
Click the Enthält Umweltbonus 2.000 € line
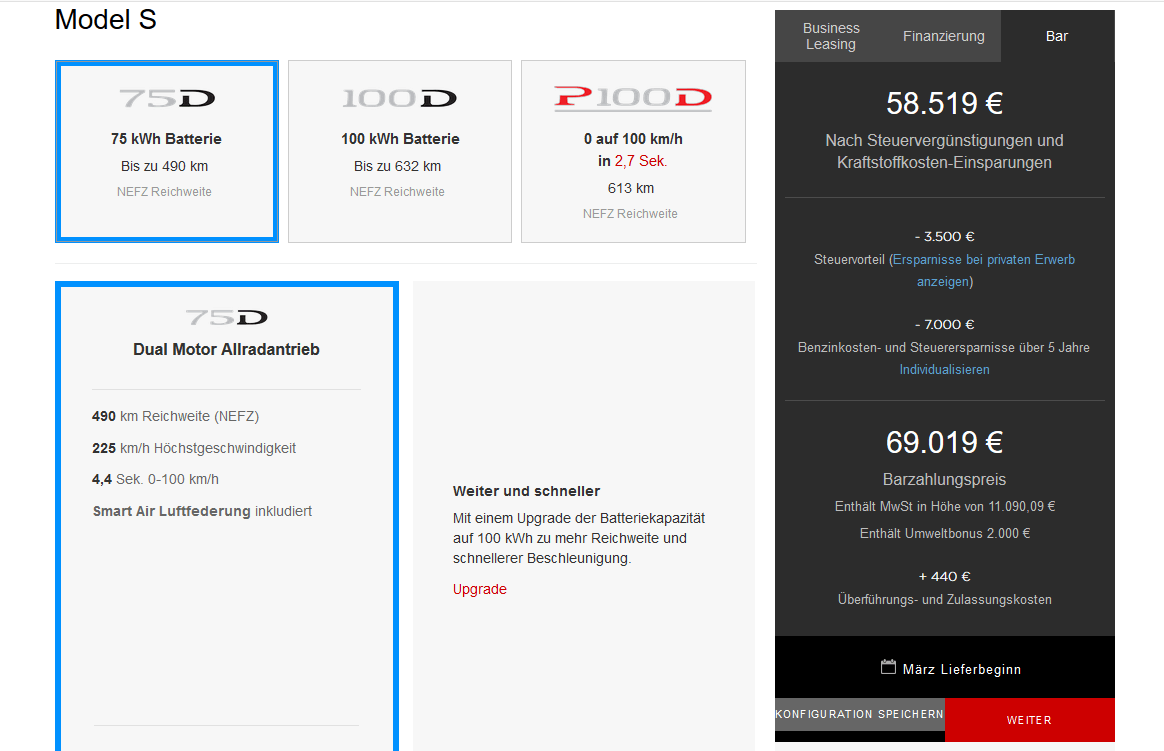[x=944, y=534]
